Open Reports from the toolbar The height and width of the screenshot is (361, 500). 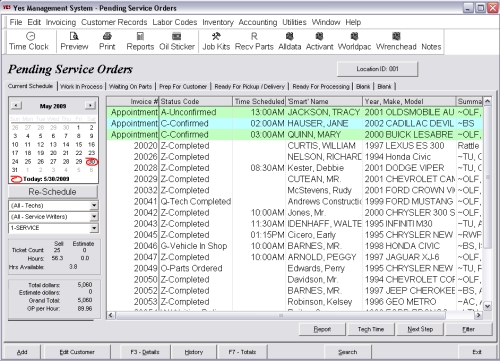pyautogui.click(x=140, y=41)
